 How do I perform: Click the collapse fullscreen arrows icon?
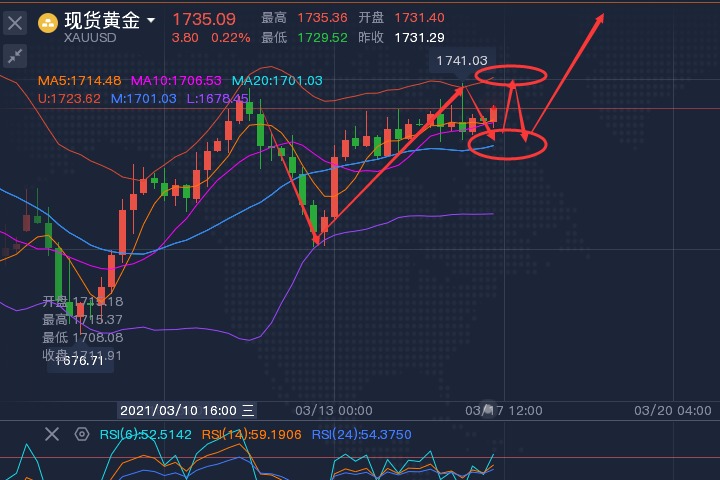pyautogui.click(x=16, y=57)
